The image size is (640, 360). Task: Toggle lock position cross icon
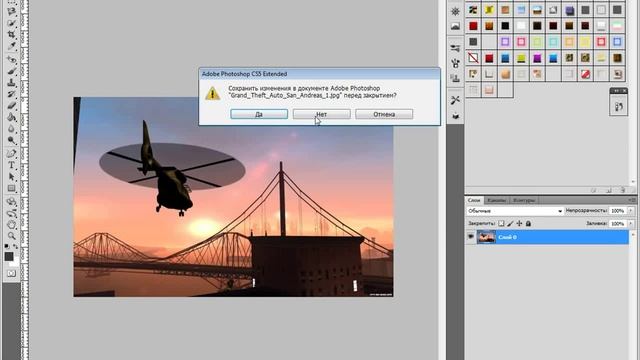pyautogui.click(x=519, y=224)
